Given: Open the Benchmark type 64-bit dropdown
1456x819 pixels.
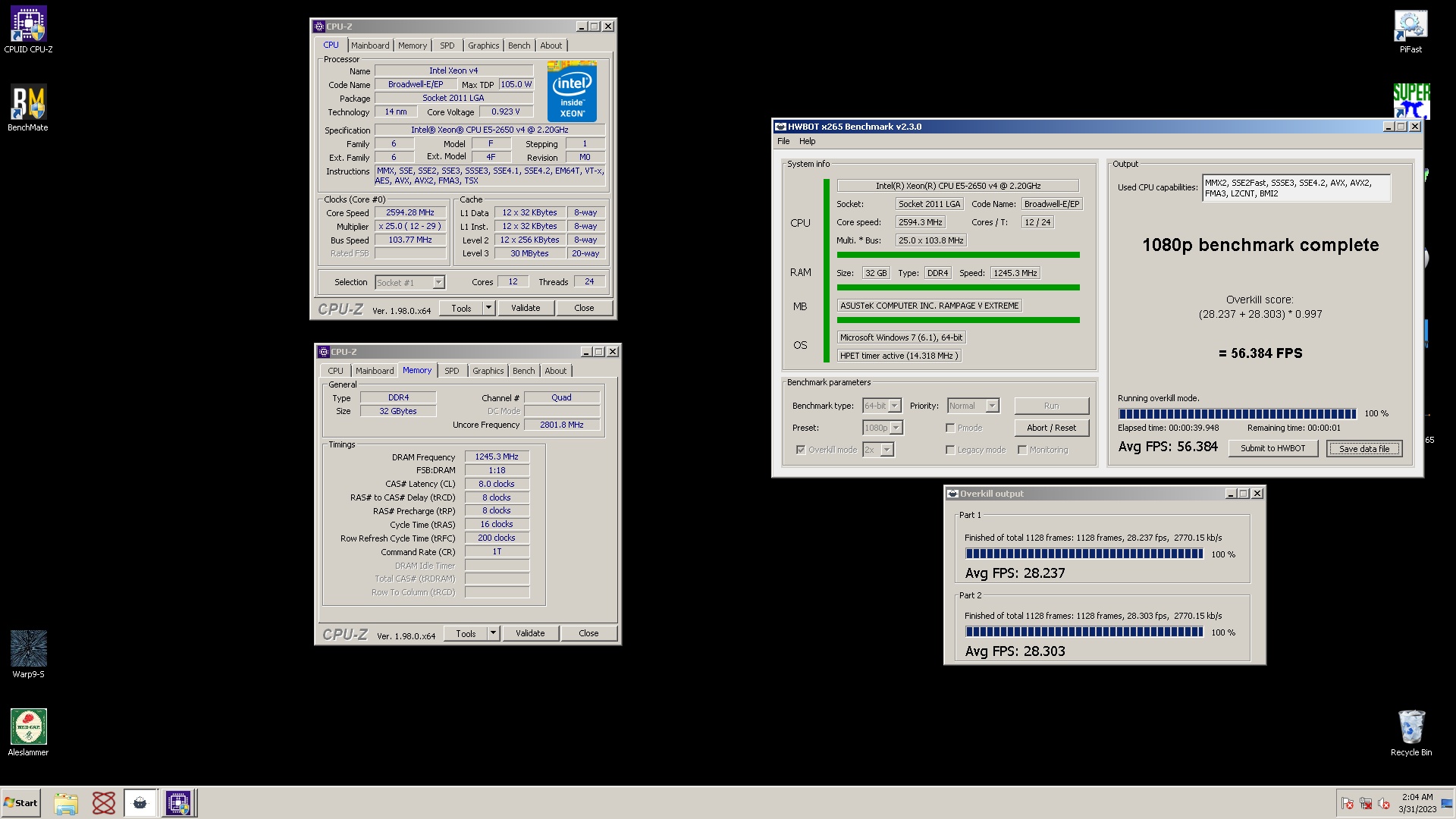Looking at the screenshot, I should coord(882,406).
